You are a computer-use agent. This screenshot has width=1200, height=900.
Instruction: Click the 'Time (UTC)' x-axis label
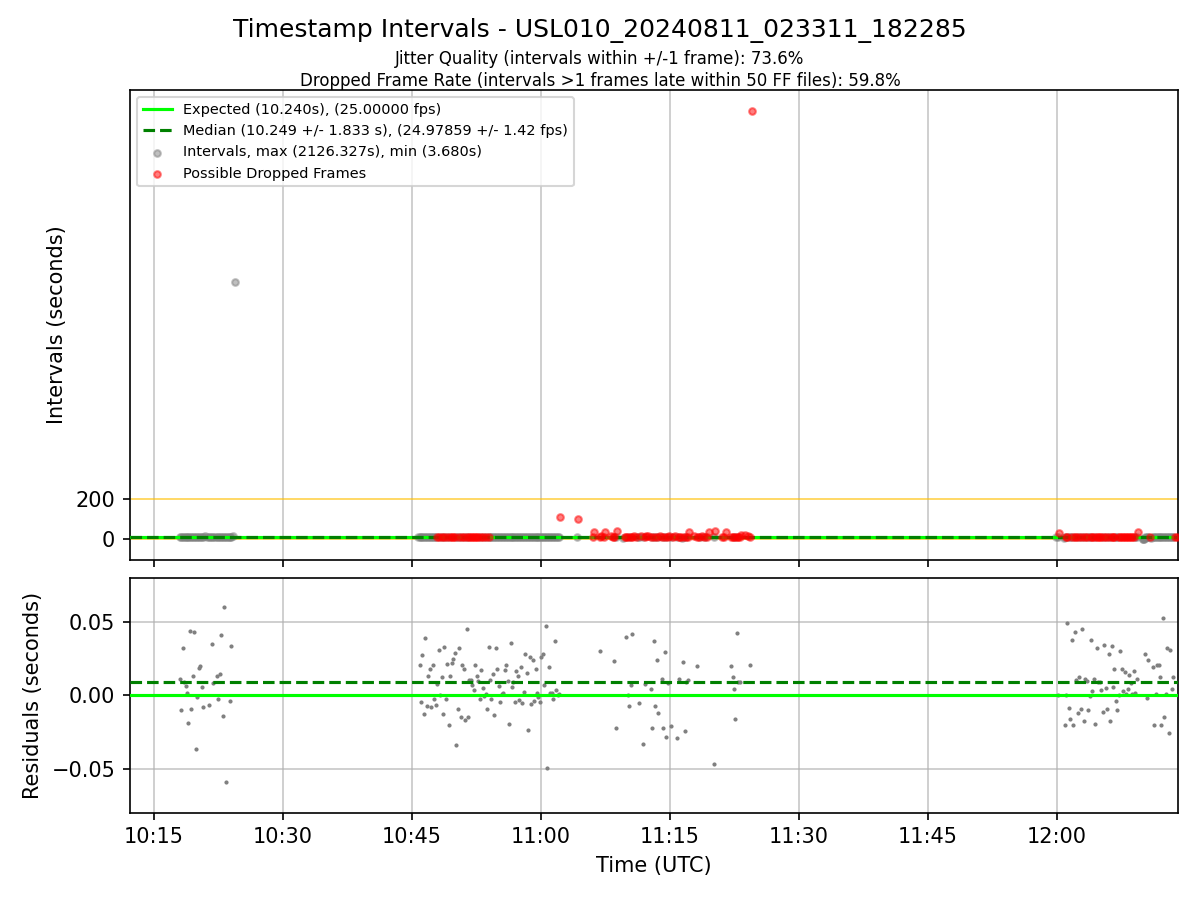653,865
